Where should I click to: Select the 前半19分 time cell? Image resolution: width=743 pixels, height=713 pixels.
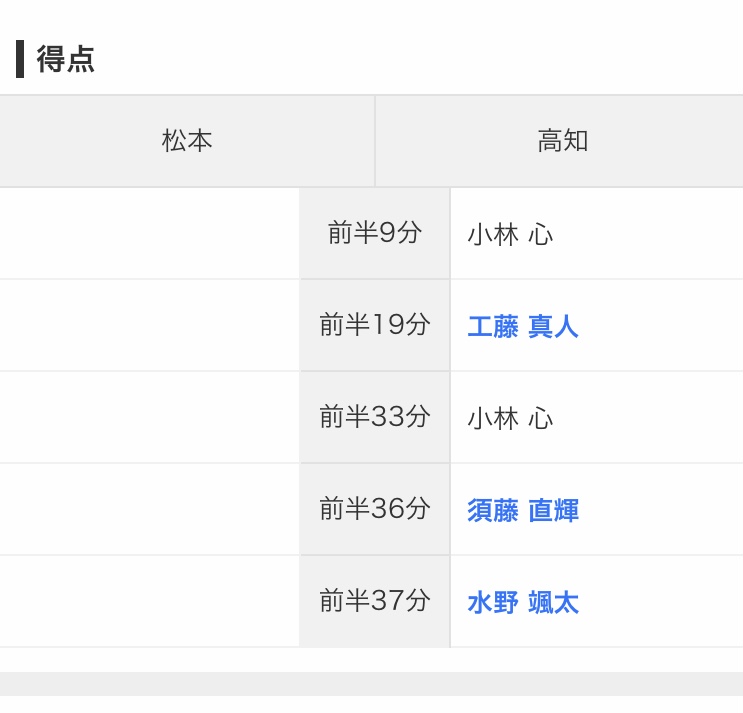[x=374, y=325]
